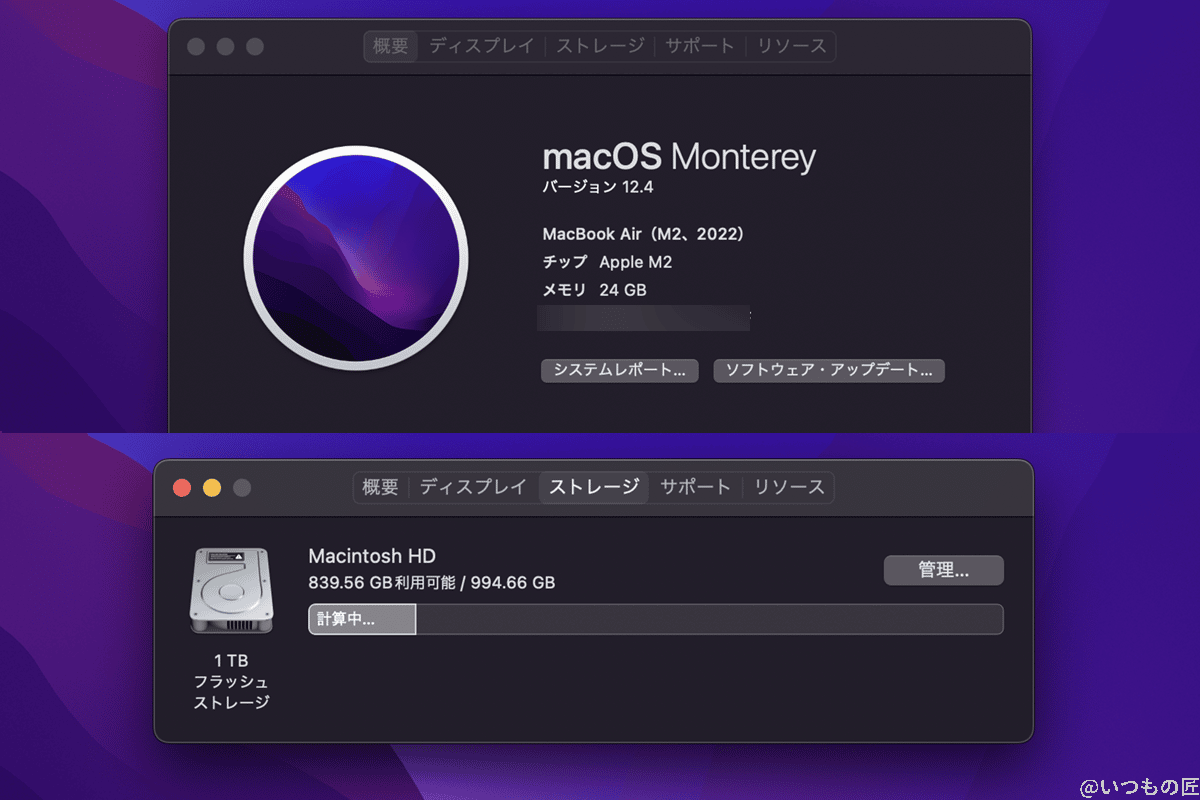
Task: Open storage management via the 管理 button
Action: tap(943, 570)
